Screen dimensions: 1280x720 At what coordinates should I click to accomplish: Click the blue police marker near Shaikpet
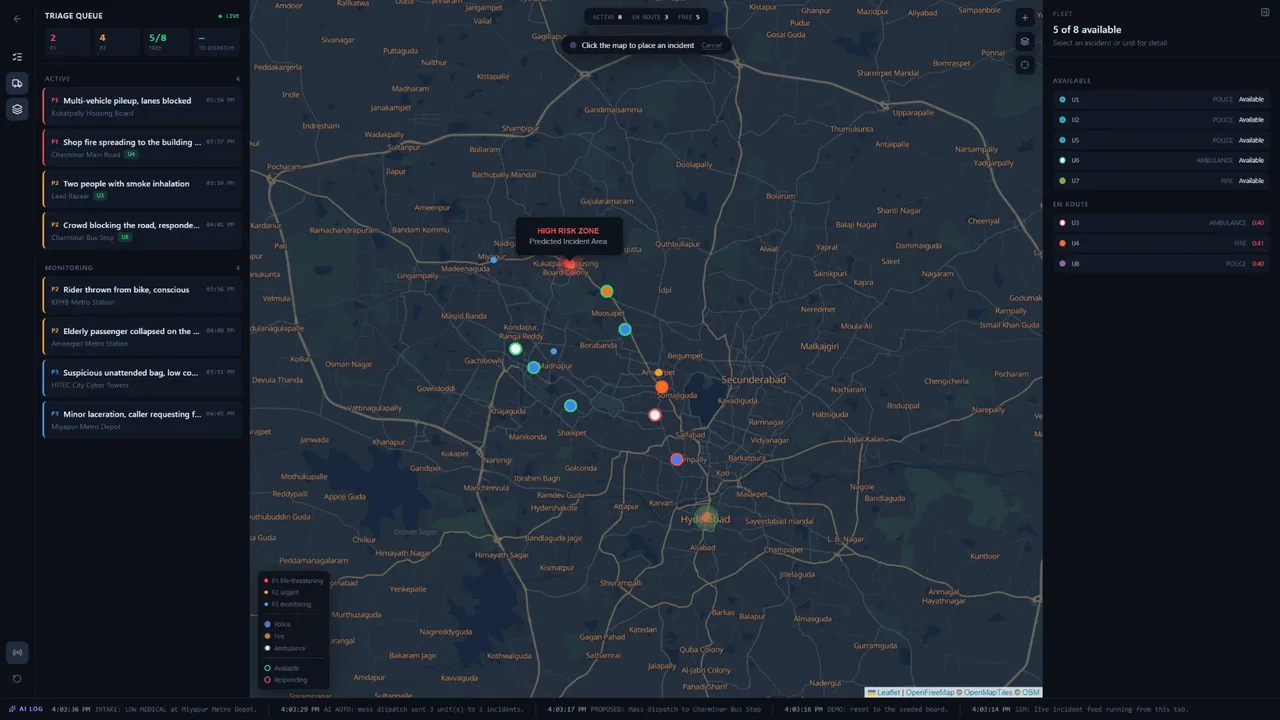(570, 406)
